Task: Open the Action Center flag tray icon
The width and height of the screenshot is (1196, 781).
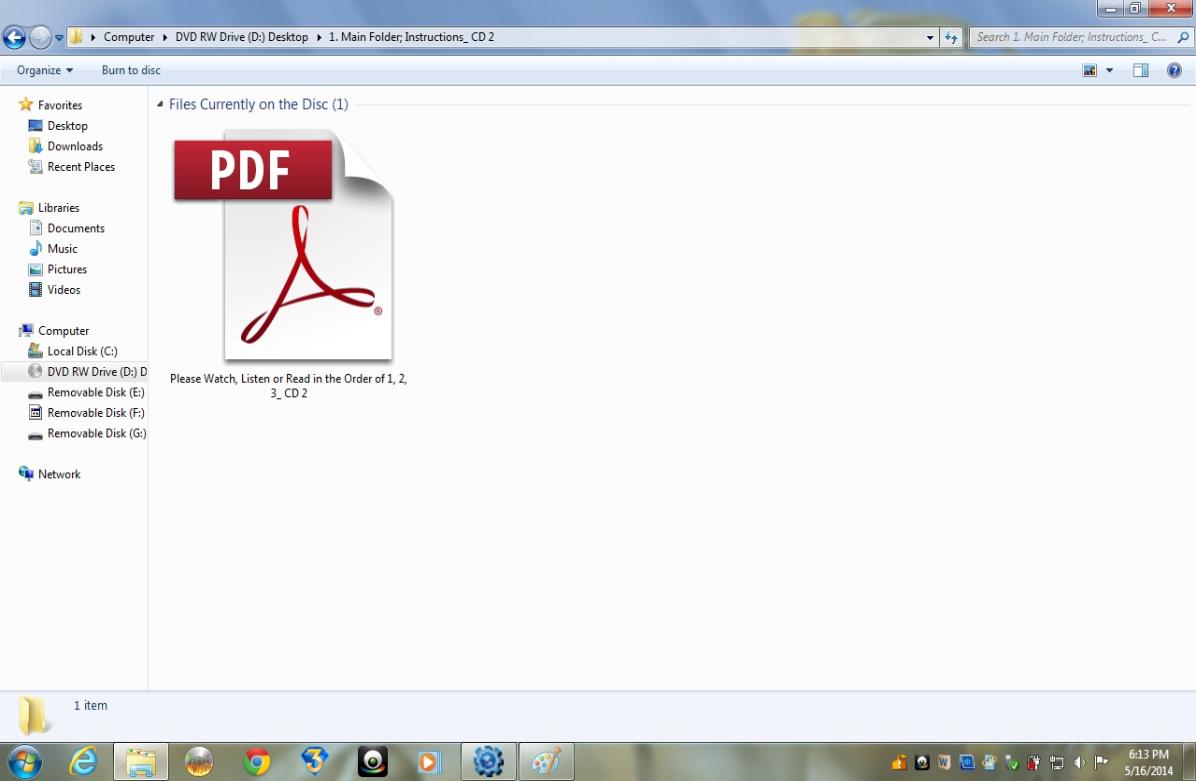Action: pyautogui.click(x=1101, y=762)
